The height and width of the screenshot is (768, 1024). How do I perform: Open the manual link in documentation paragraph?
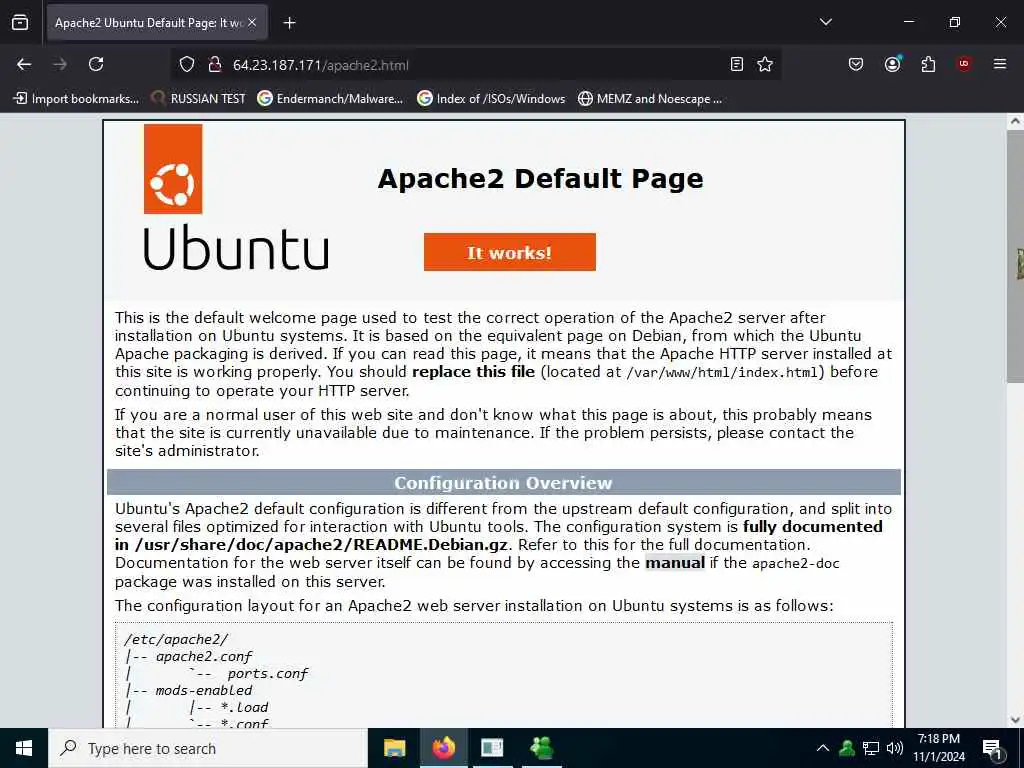675,563
